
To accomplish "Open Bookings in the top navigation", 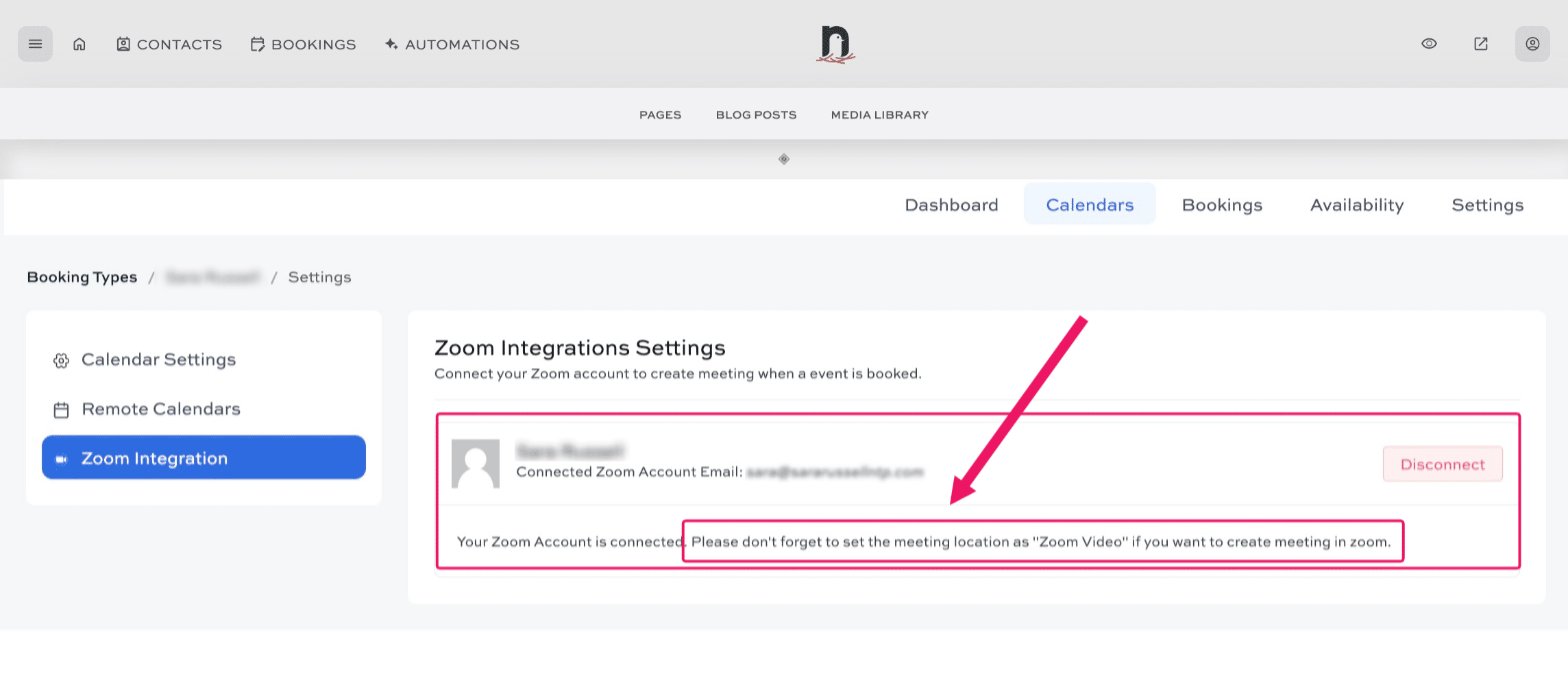I will [304, 45].
